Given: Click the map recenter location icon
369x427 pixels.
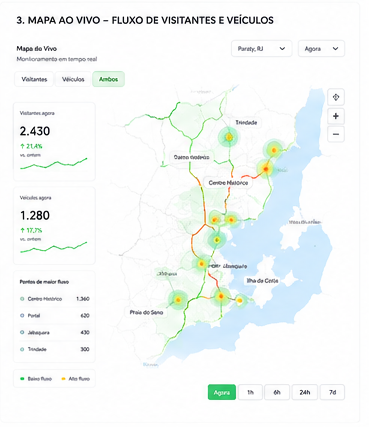Looking at the screenshot, I should tap(336, 97).
